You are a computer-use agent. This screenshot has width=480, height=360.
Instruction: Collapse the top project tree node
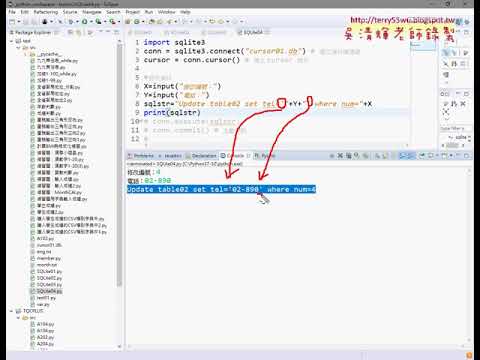pyautogui.click(x=12, y=41)
